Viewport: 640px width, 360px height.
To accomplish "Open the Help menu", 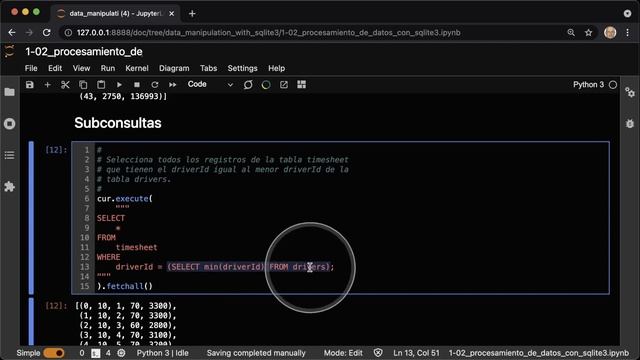I will click(x=276, y=68).
